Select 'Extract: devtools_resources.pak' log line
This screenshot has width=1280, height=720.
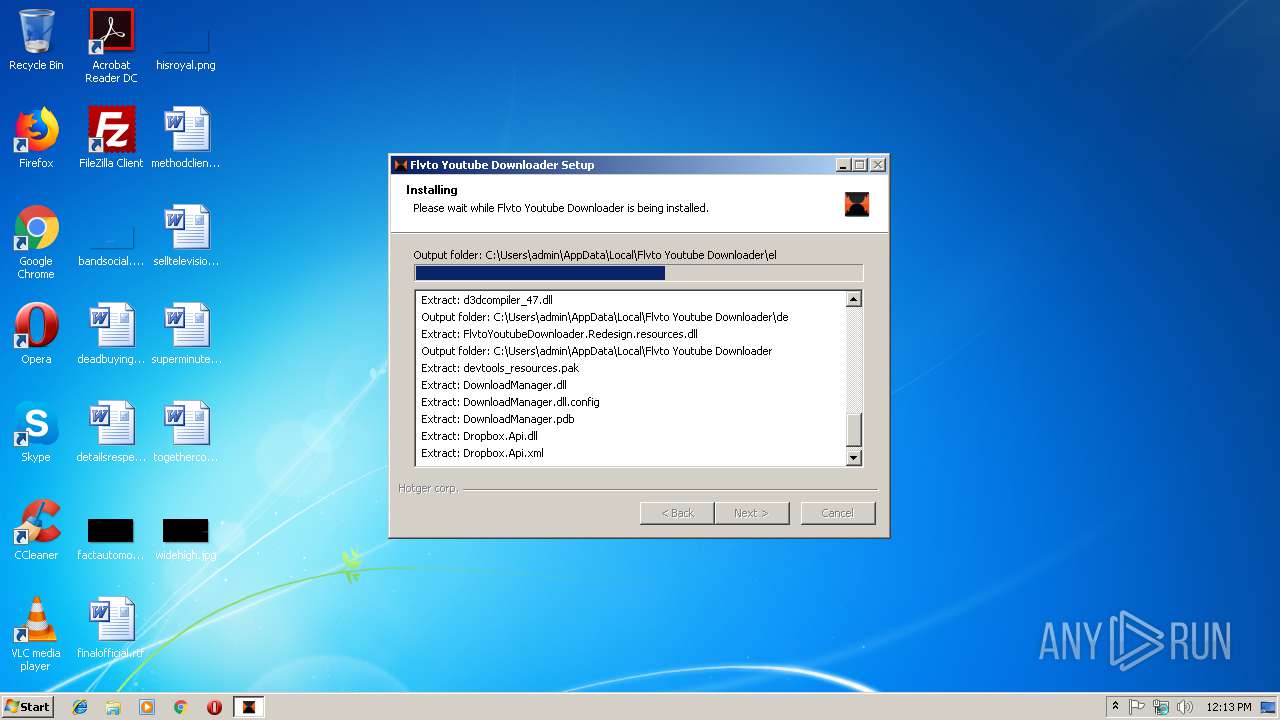coord(500,368)
